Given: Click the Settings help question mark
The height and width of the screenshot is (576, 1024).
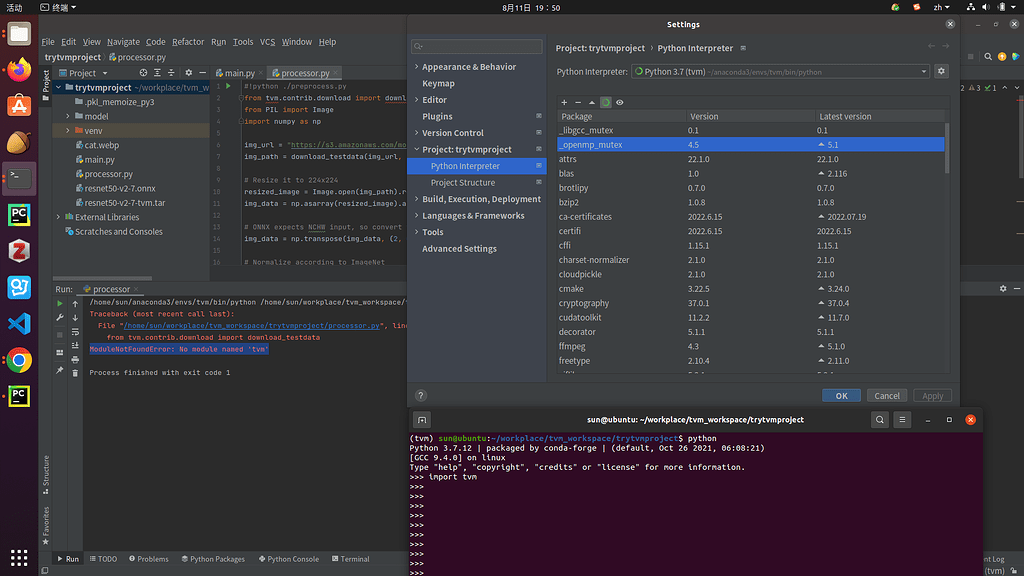Looking at the screenshot, I should coord(421,395).
